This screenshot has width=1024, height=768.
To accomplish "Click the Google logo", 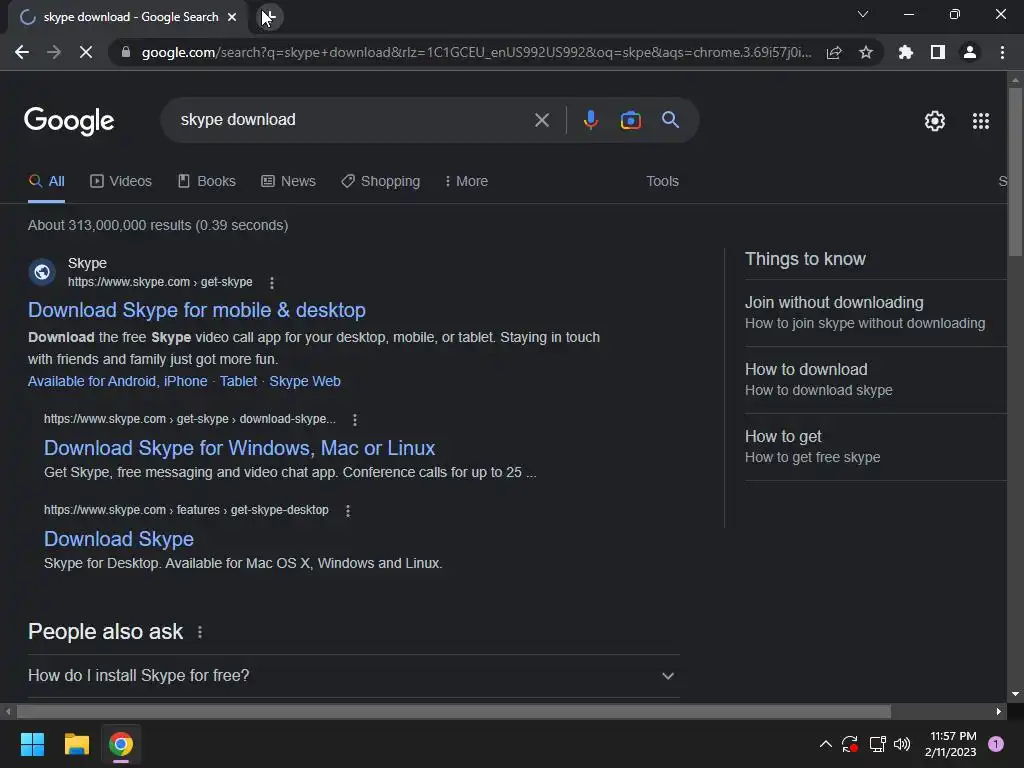I will point(69,121).
